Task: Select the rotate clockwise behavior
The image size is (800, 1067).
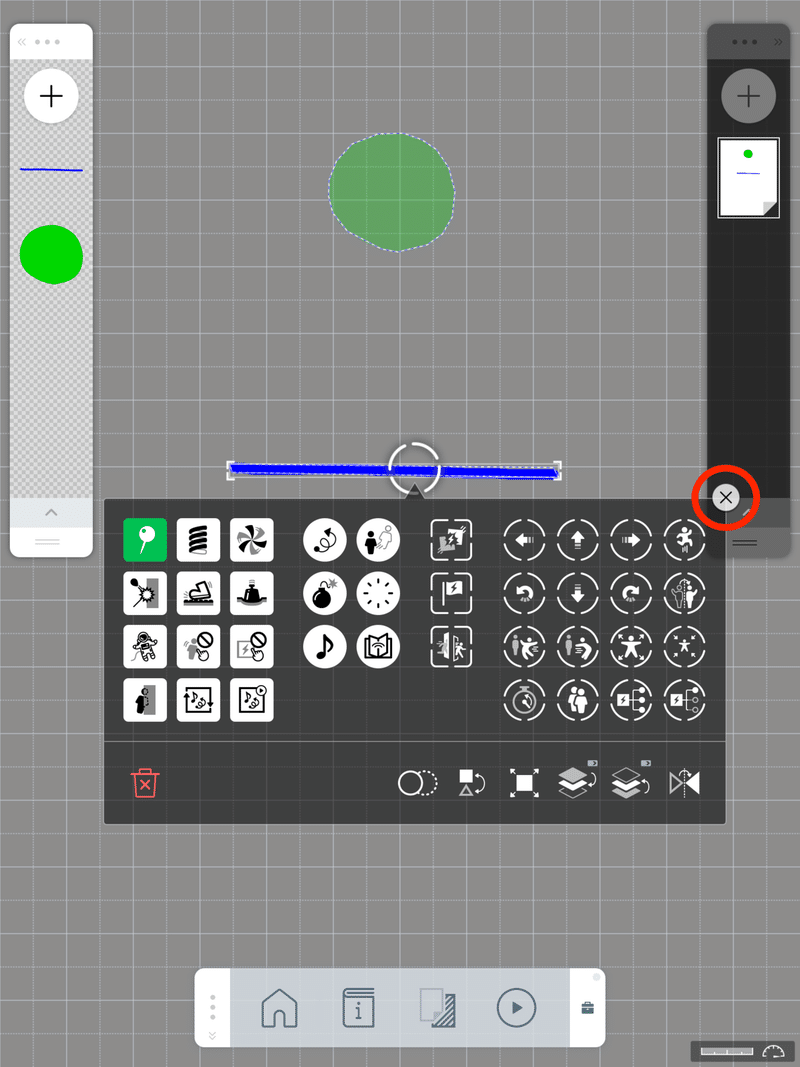Action: click(x=631, y=593)
